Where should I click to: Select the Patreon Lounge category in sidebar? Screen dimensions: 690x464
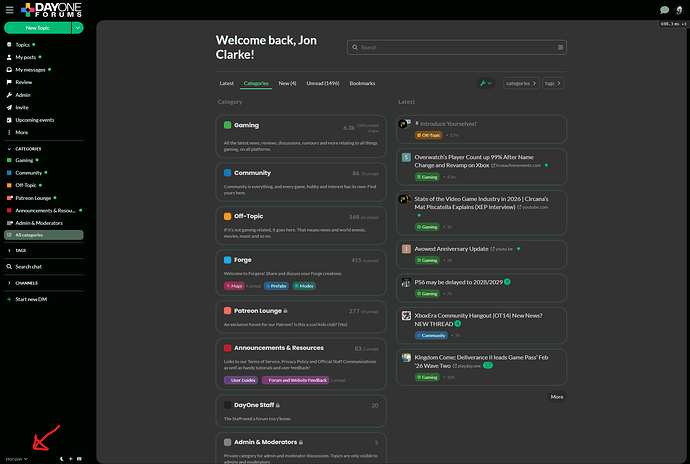click(33, 198)
